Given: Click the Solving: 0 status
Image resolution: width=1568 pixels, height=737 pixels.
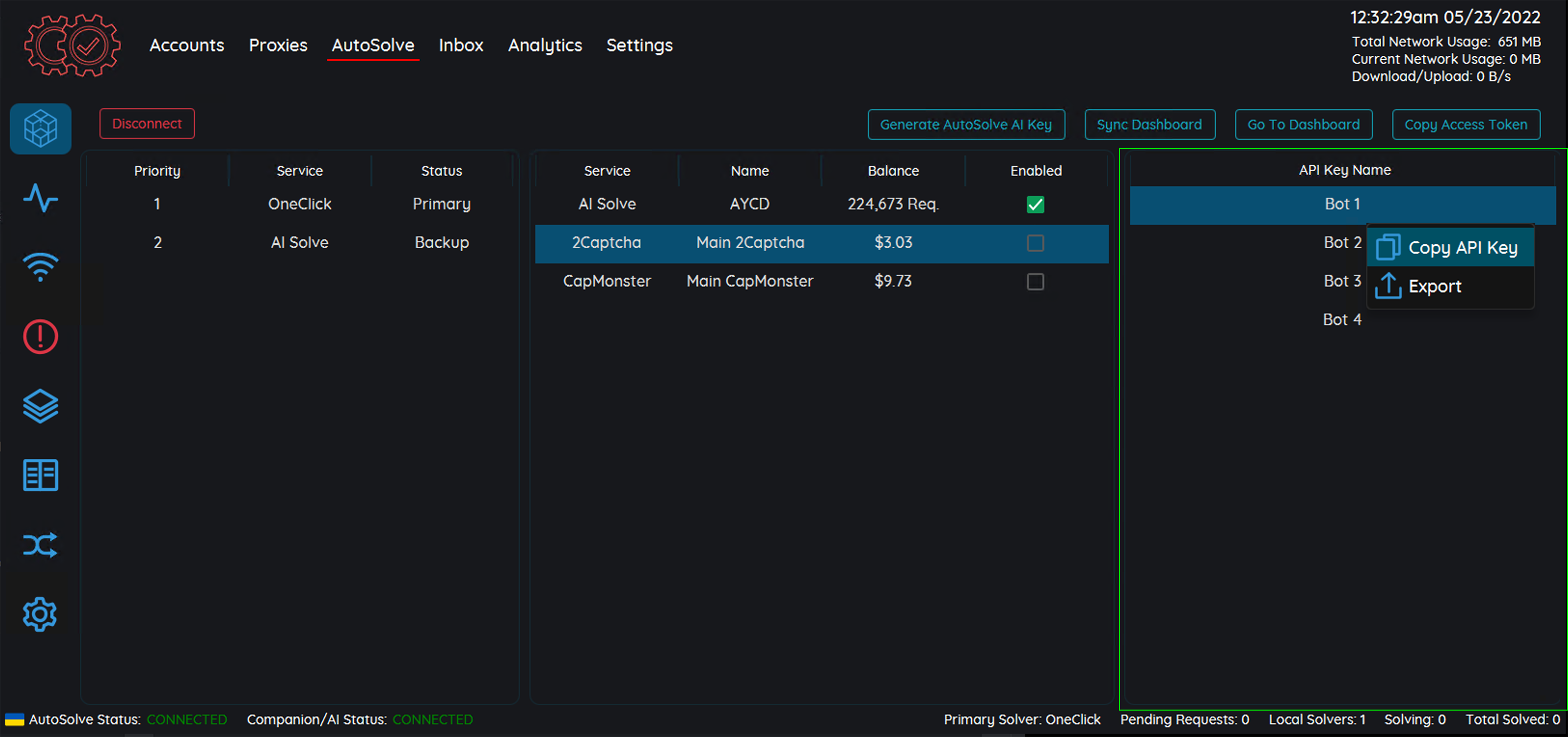Looking at the screenshot, I should click(1415, 719).
